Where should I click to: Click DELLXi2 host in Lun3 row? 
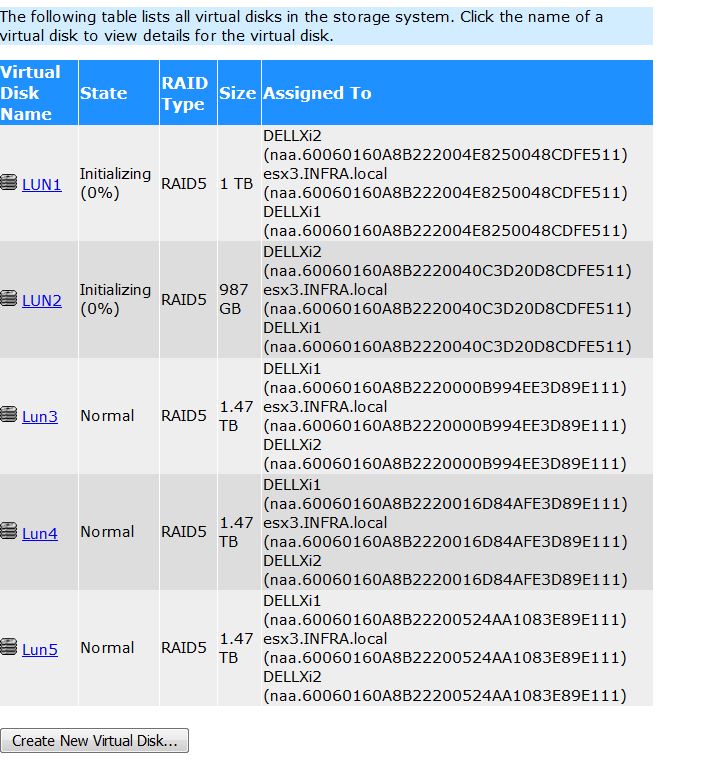tap(292, 445)
